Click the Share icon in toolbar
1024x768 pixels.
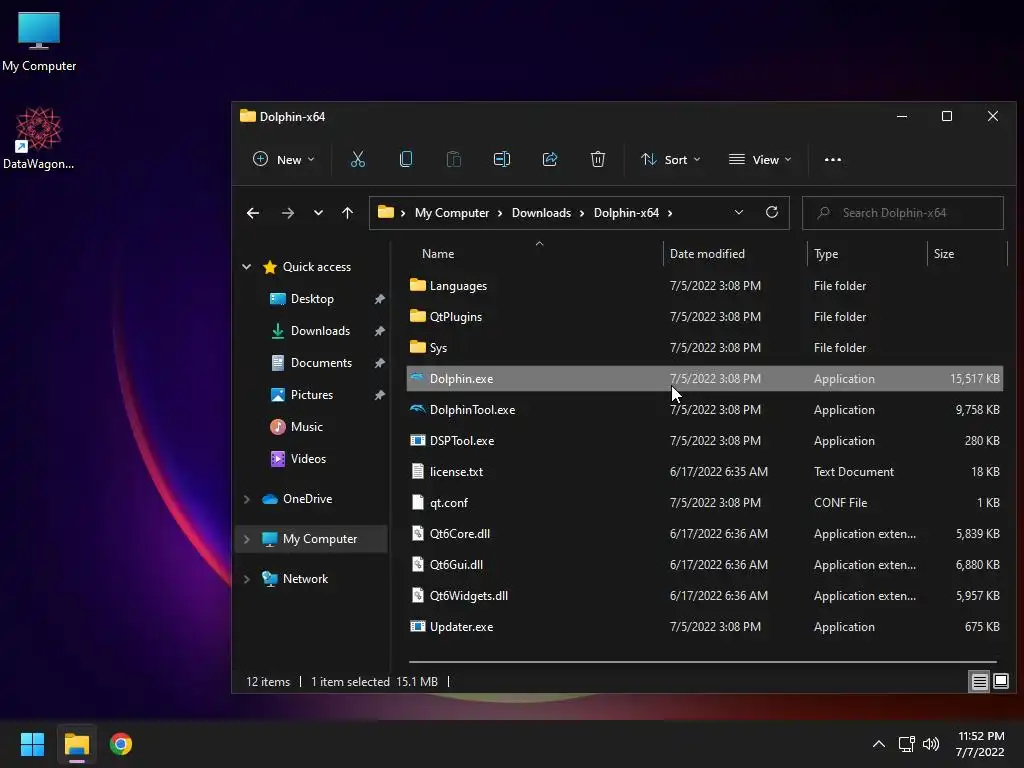[x=550, y=159]
